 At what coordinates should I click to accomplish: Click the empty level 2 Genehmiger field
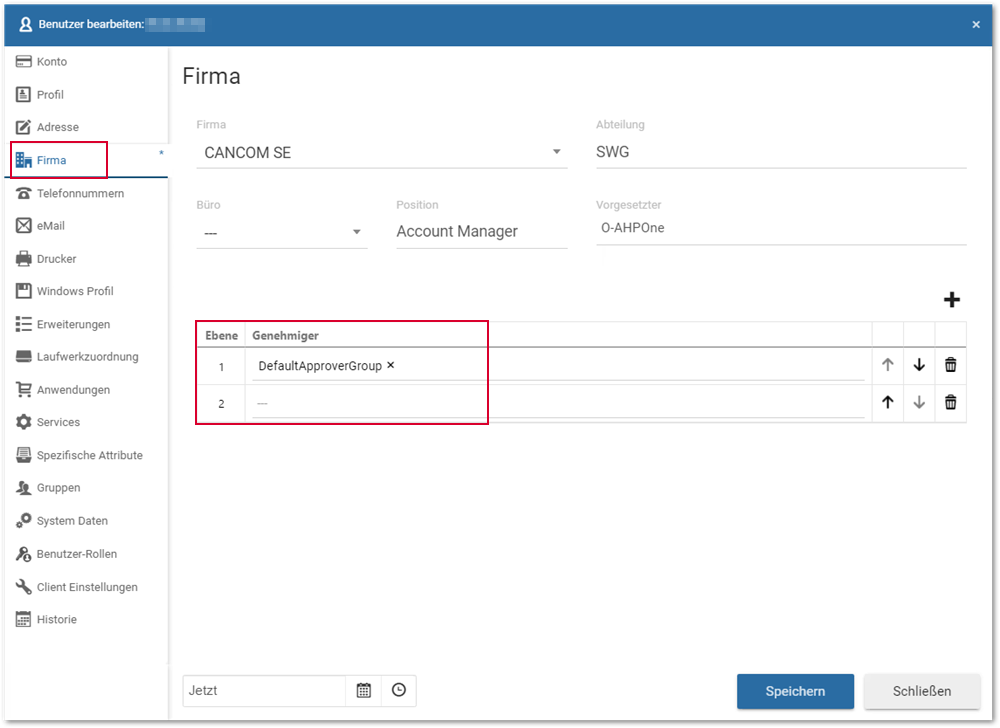tap(558, 404)
